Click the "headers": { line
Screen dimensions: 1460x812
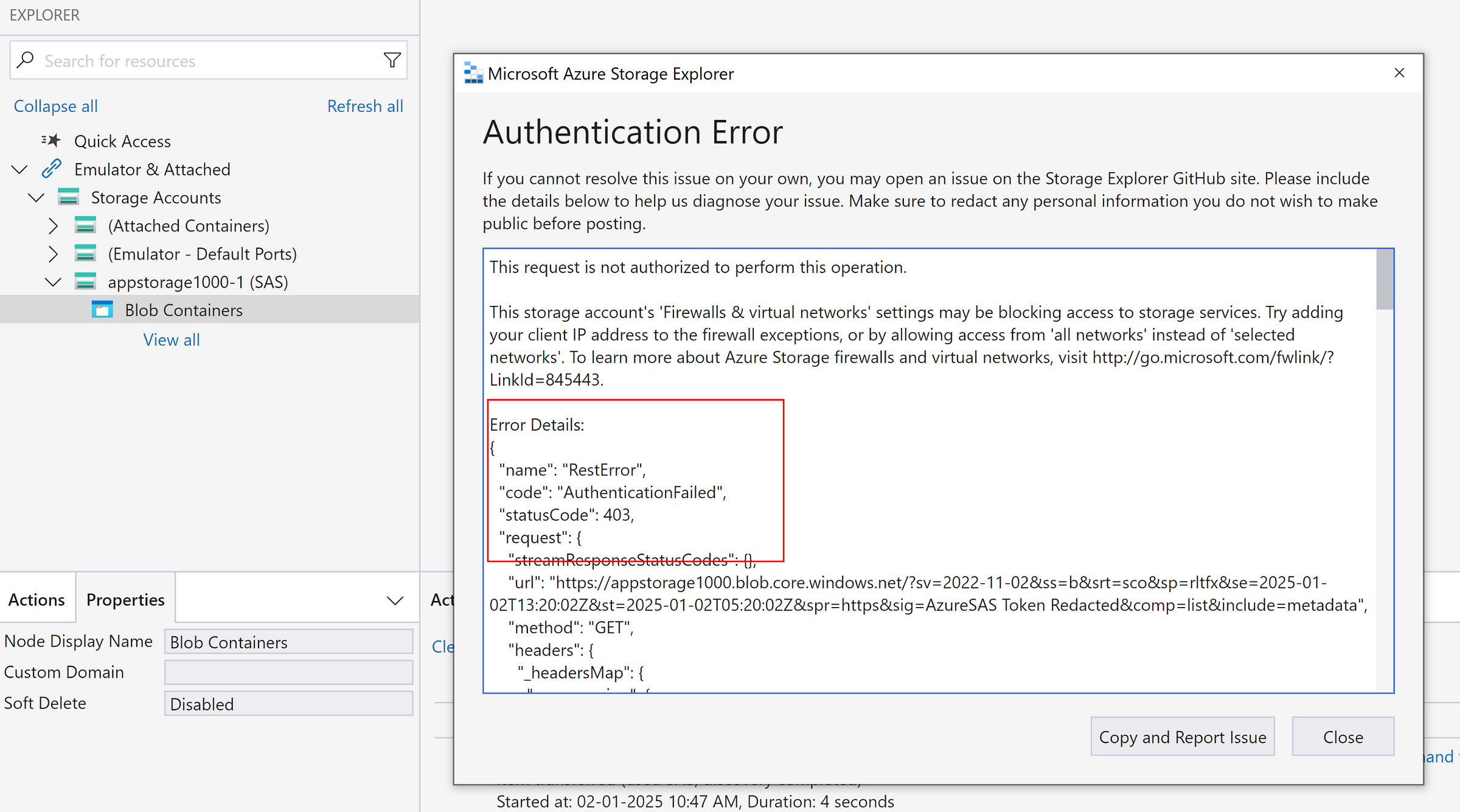[x=551, y=650]
